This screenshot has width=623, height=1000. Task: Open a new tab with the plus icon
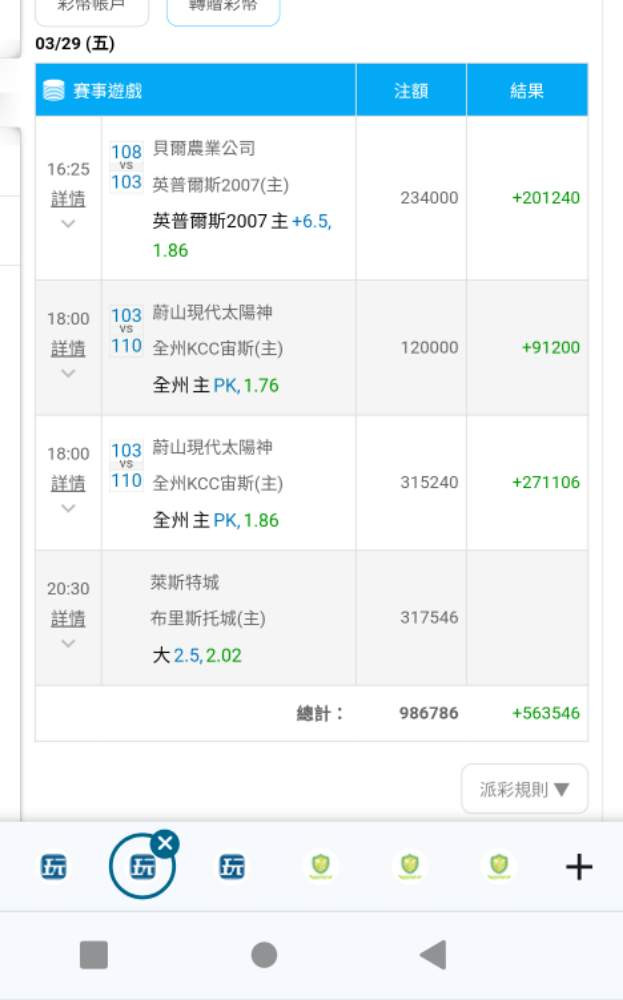pos(579,867)
